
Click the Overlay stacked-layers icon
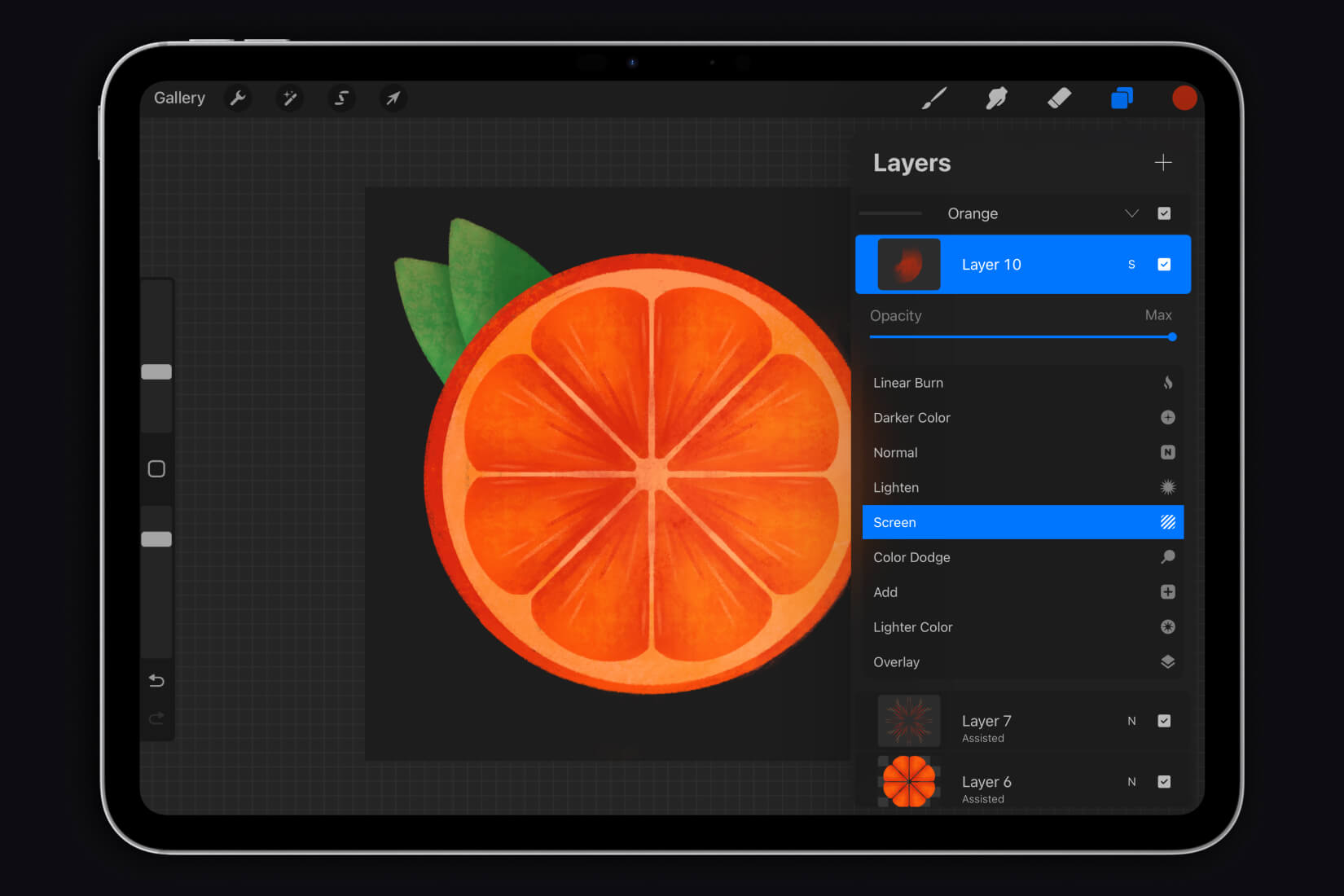point(1167,662)
